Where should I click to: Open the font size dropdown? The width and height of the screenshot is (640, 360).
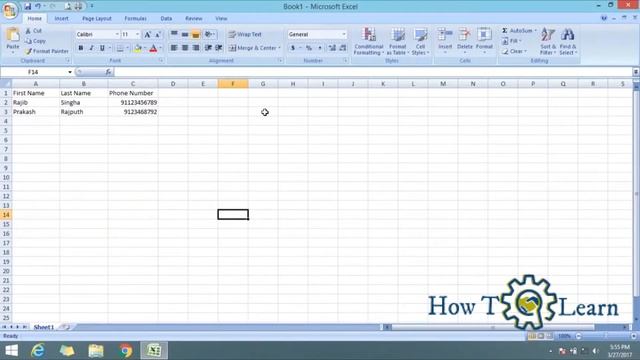pyautogui.click(x=138, y=35)
